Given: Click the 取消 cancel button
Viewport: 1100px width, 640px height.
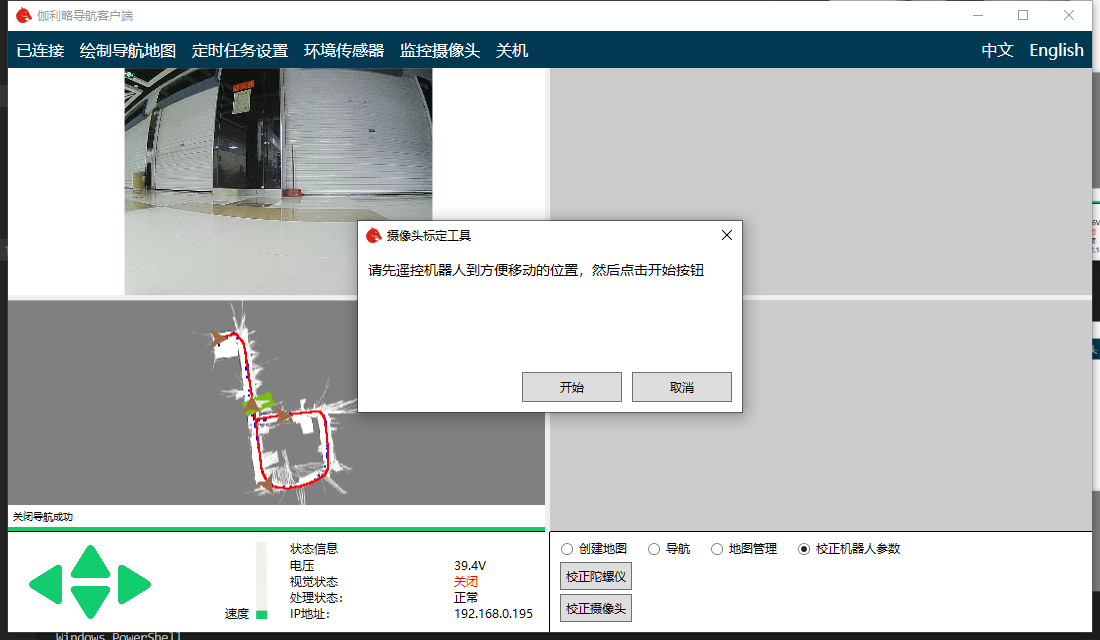Looking at the screenshot, I should [x=682, y=387].
